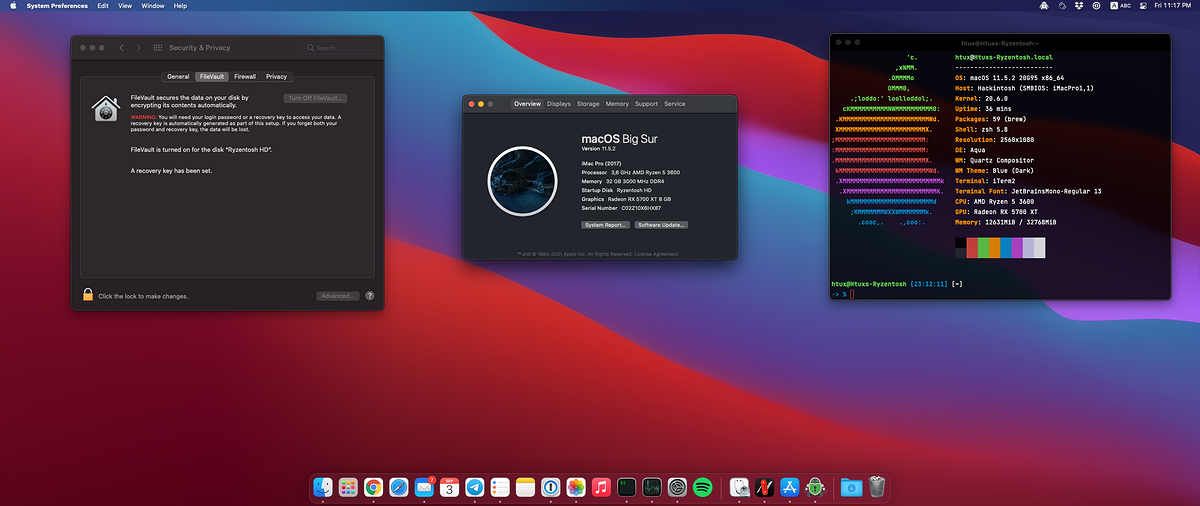1200x506 pixels.
Task: Open the Notes app in the dock
Action: pyautogui.click(x=525, y=487)
